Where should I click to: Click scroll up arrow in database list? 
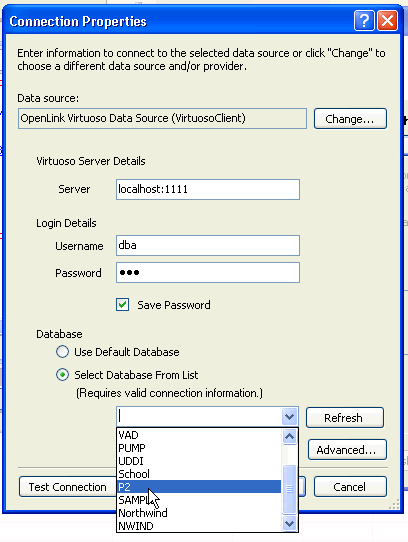tap(289, 437)
